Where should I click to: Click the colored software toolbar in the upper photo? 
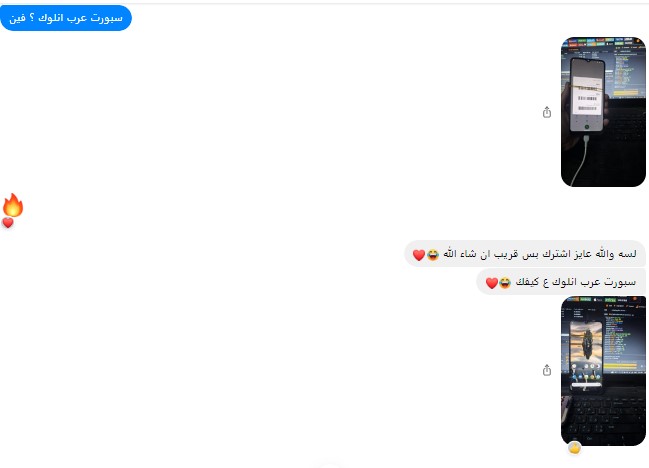click(603, 42)
